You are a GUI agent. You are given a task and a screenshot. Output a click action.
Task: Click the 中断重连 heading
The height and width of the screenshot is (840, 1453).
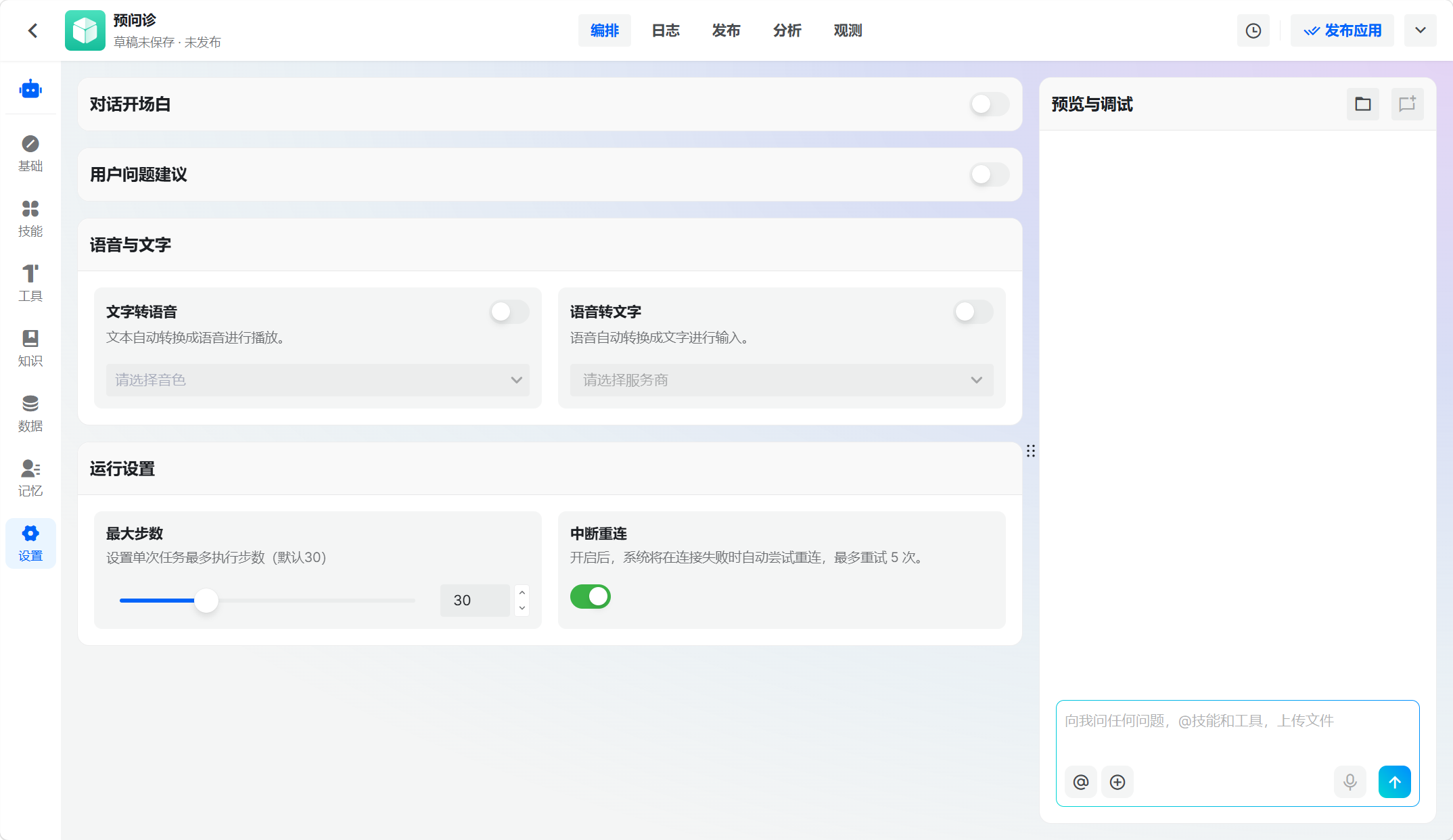click(x=599, y=534)
